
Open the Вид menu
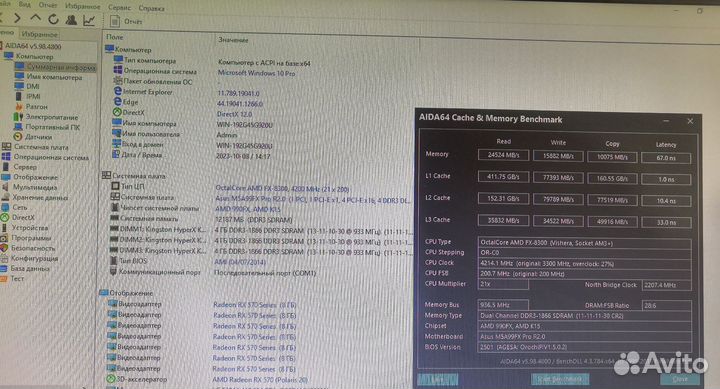(x=25, y=4)
